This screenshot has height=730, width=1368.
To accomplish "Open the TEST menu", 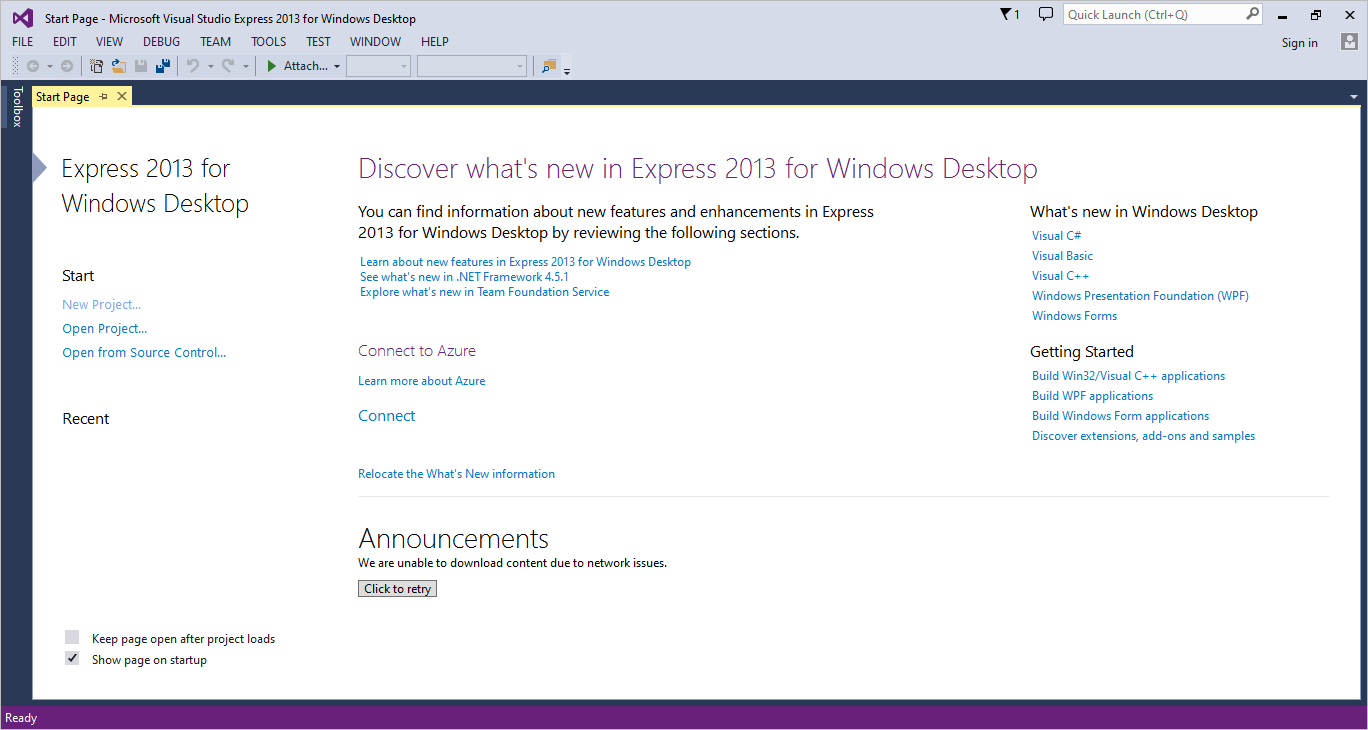I will coord(319,42).
